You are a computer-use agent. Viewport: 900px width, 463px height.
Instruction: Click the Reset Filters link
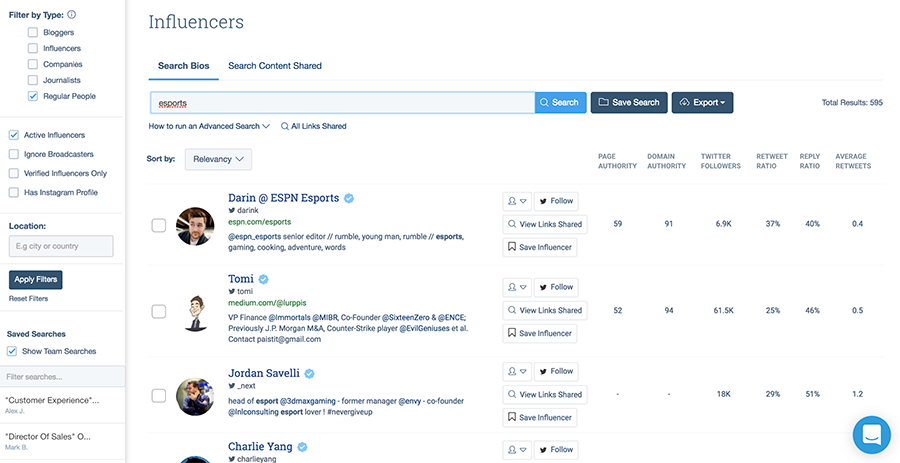click(x=28, y=298)
